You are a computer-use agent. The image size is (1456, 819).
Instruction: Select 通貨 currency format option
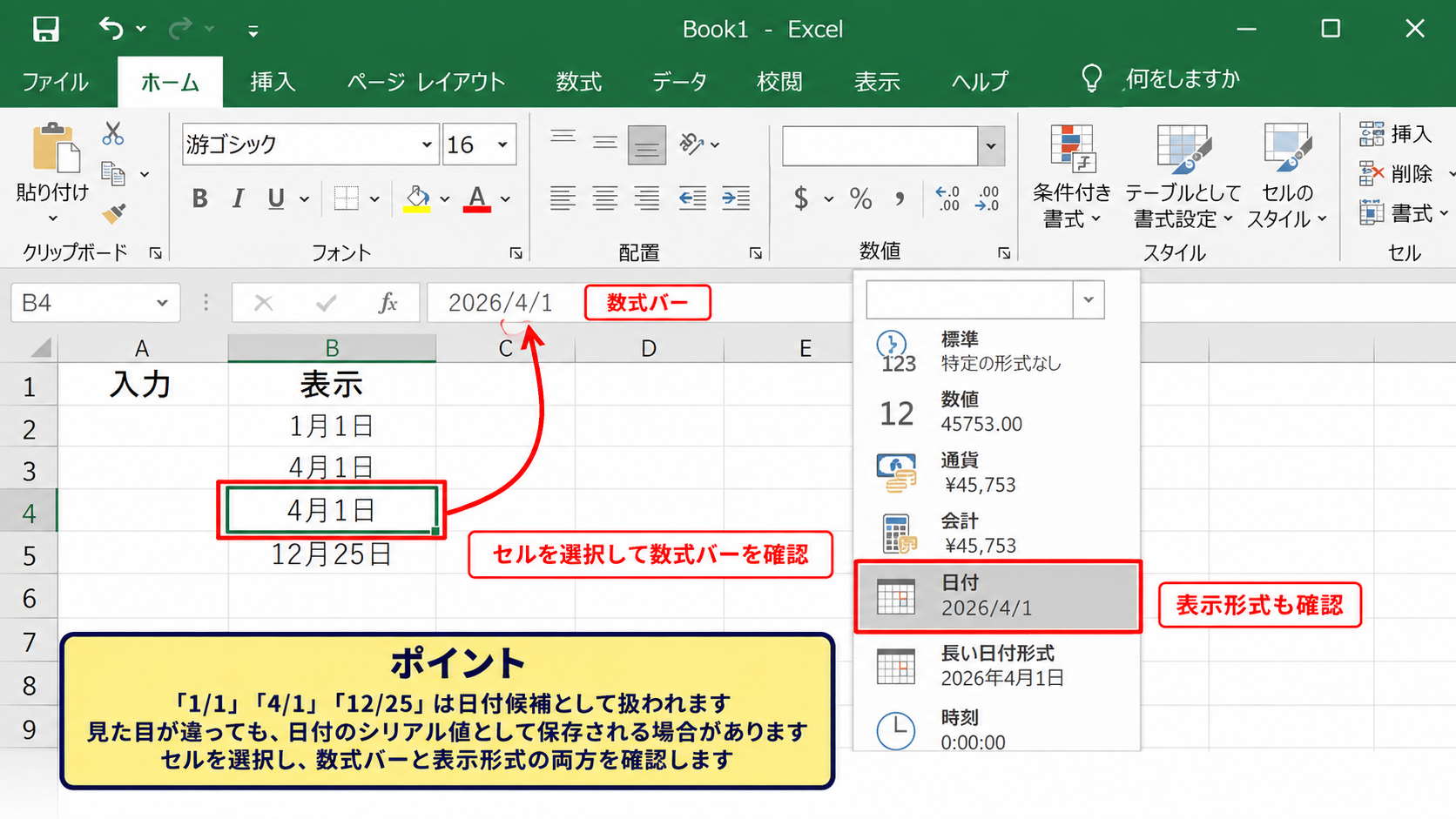[x=997, y=473]
